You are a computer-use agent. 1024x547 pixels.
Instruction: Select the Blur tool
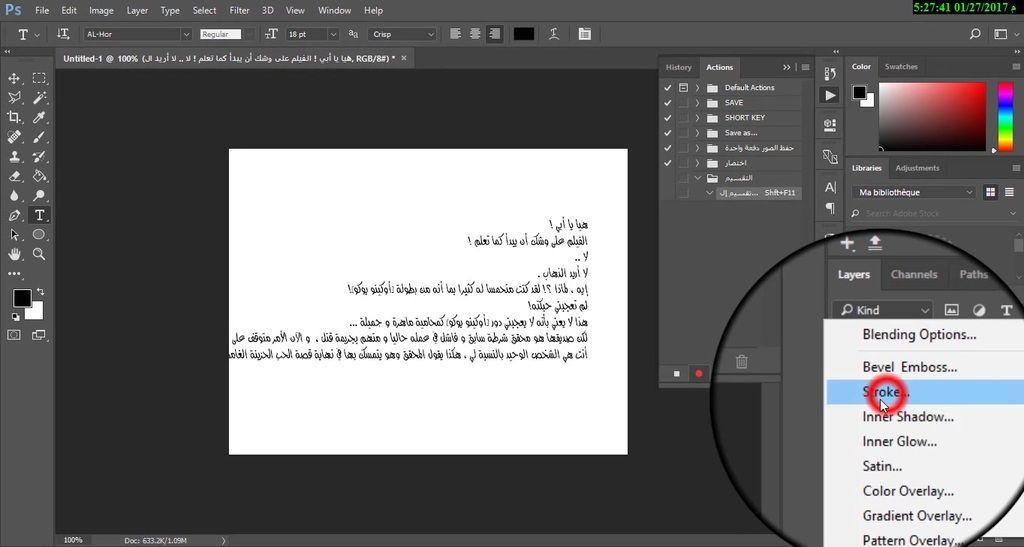[x=14, y=196]
